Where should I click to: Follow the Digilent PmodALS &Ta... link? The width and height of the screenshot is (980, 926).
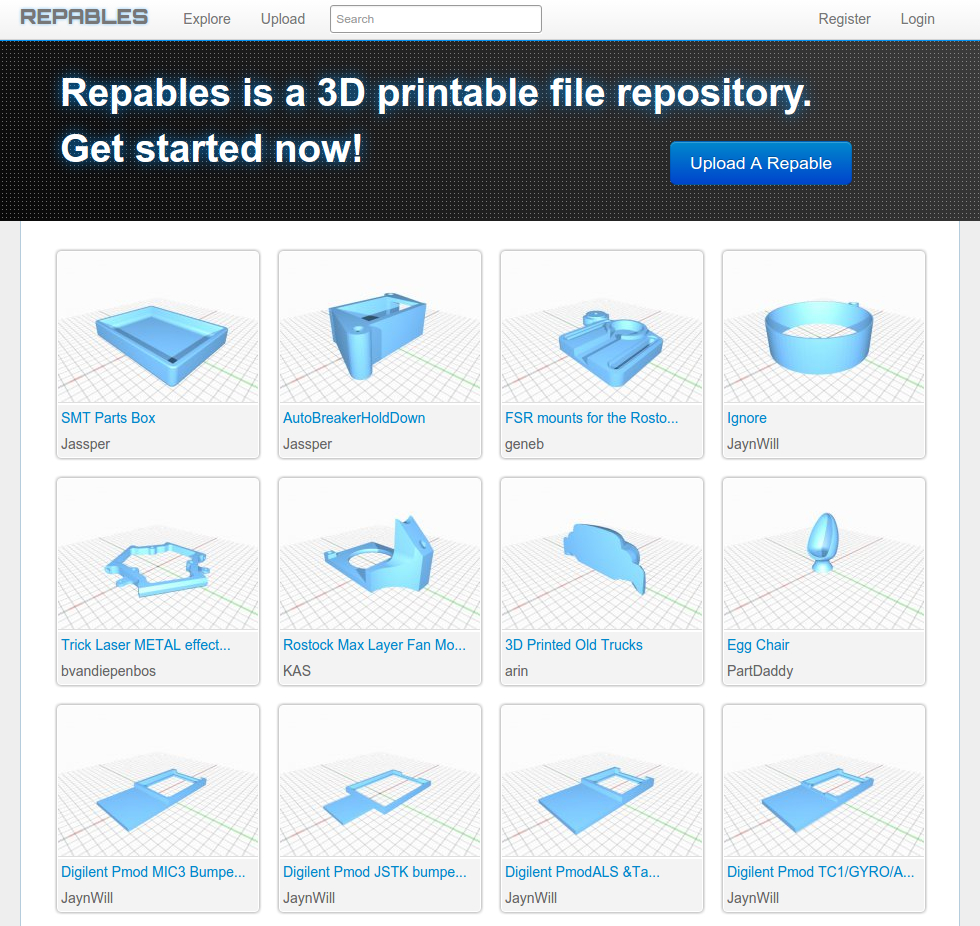click(582, 872)
